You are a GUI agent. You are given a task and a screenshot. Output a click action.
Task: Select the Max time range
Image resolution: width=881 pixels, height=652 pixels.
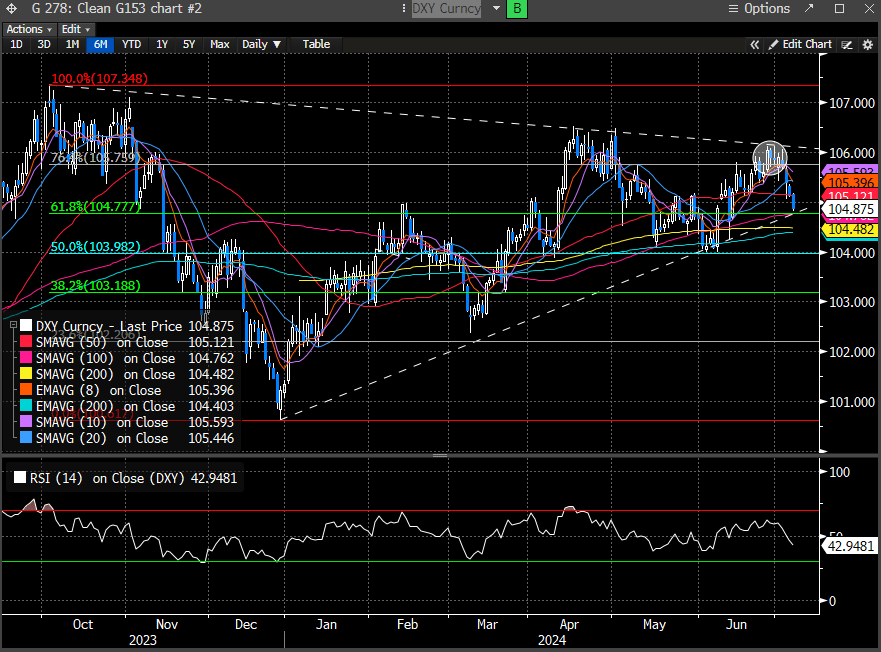point(220,44)
